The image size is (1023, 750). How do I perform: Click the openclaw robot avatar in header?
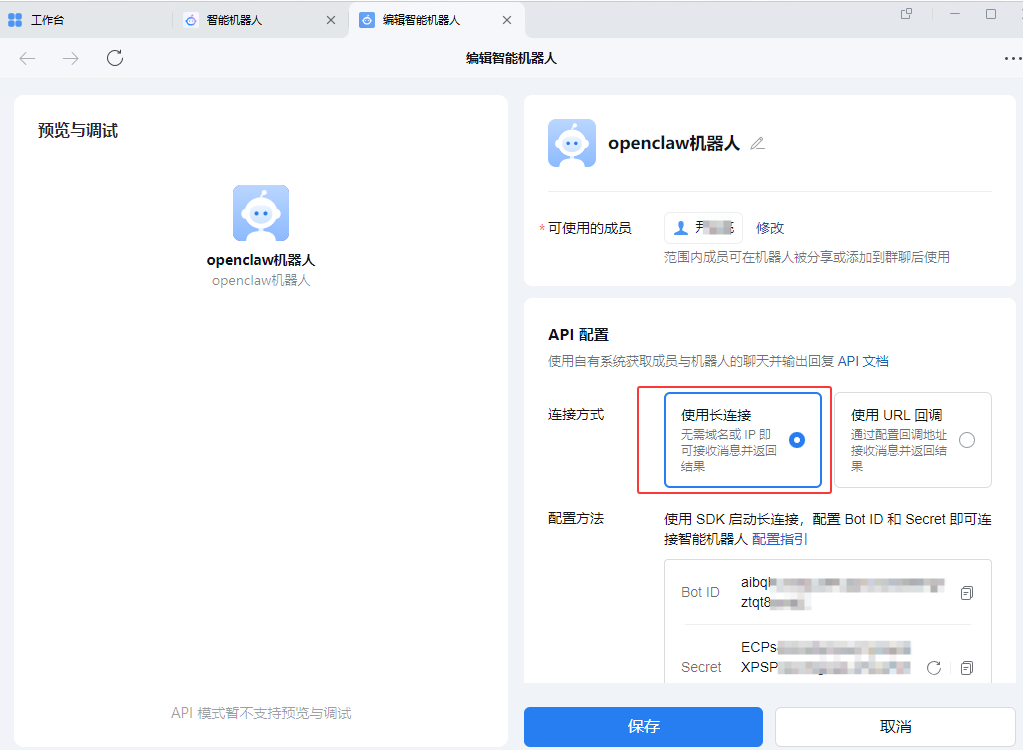pos(572,143)
